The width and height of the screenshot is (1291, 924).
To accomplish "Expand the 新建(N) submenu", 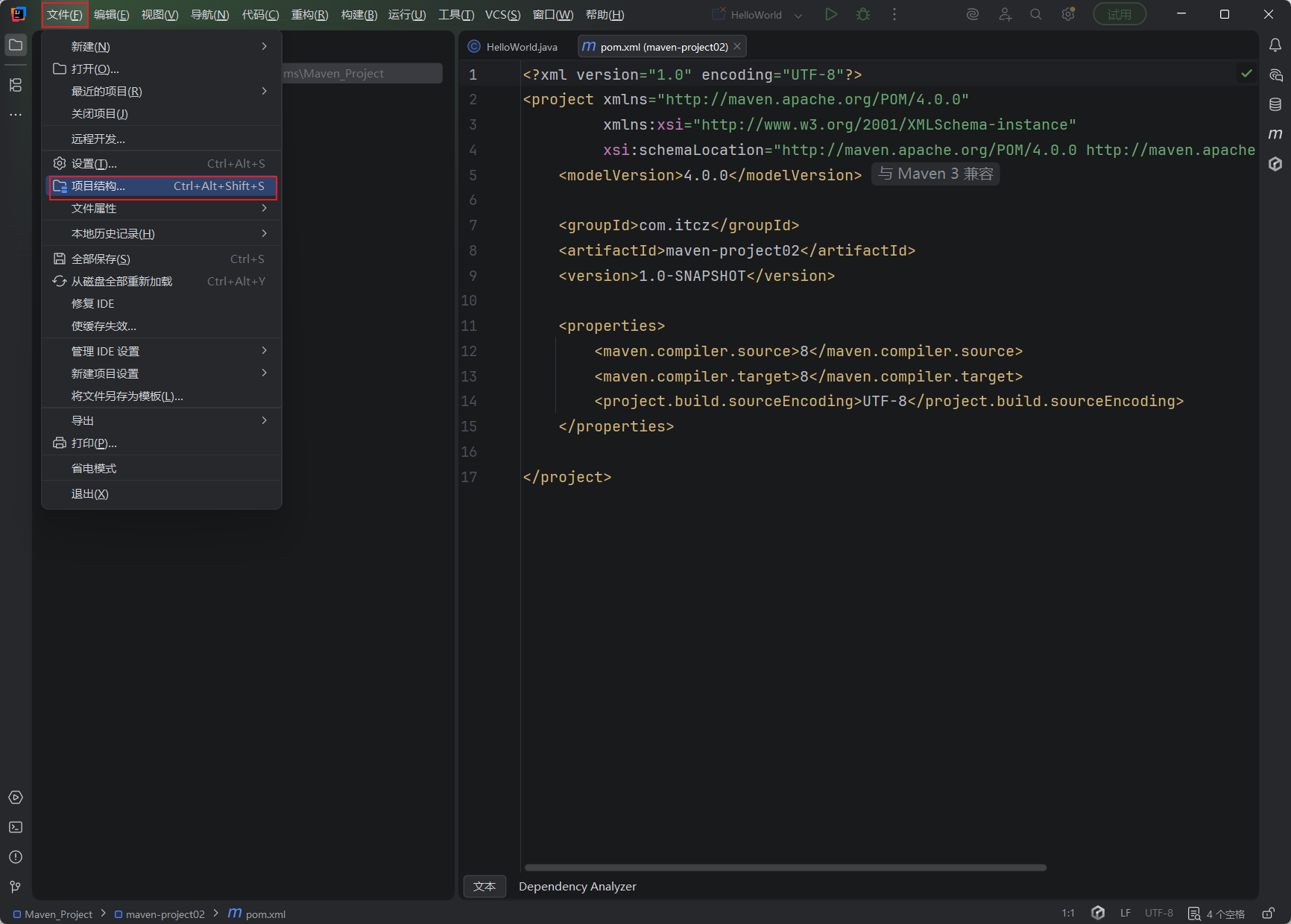I will pos(161,46).
